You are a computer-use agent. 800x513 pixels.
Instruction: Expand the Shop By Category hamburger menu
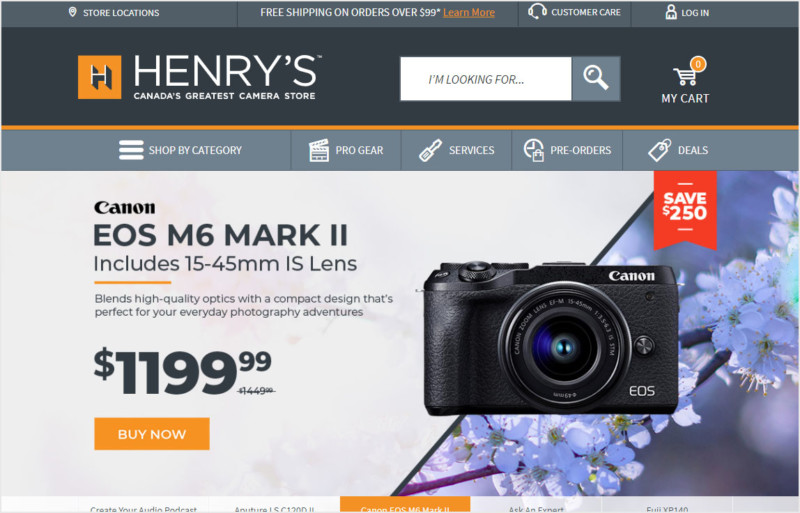click(131, 150)
